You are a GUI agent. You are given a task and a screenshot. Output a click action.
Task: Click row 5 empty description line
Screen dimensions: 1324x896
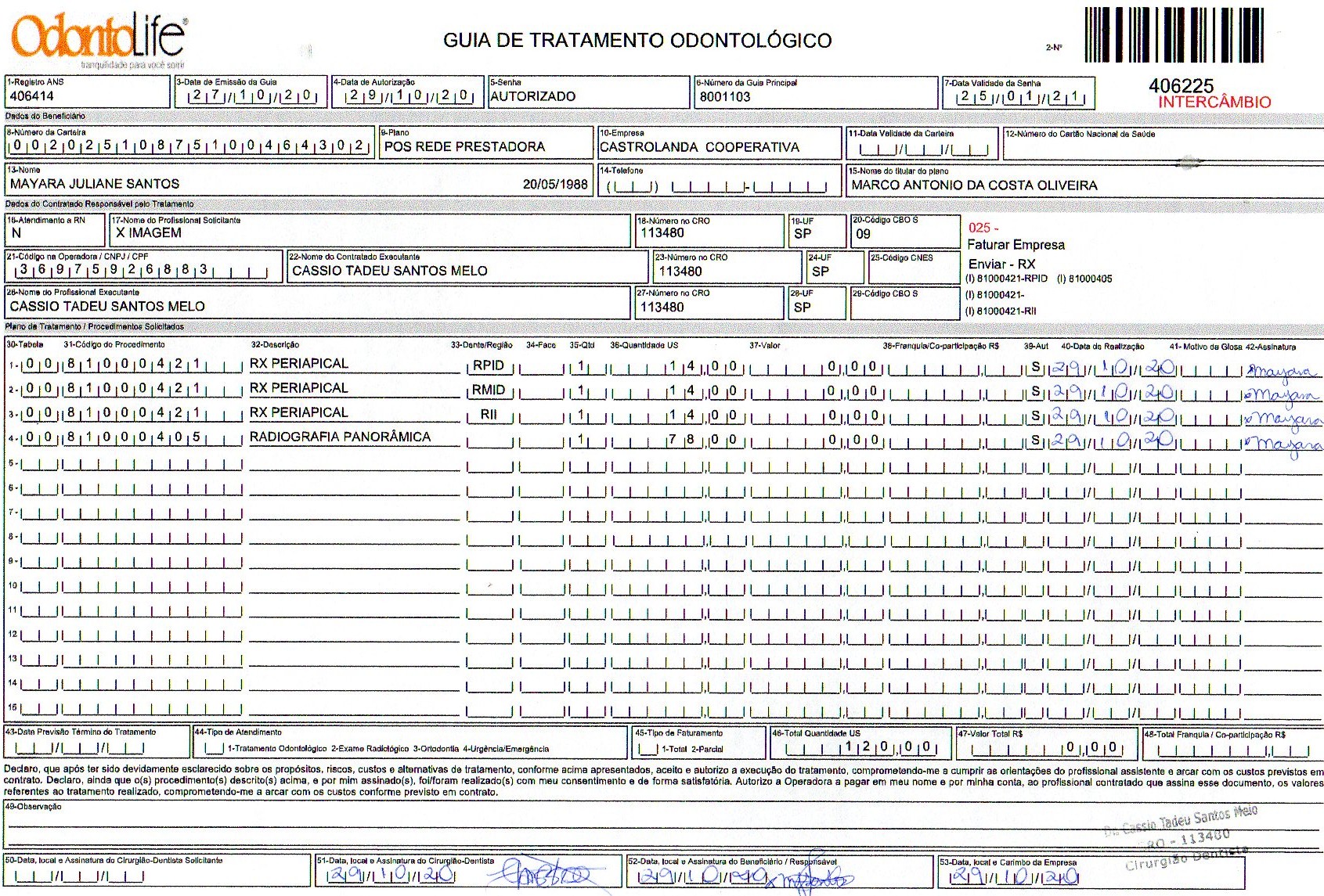tap(354, 465)
